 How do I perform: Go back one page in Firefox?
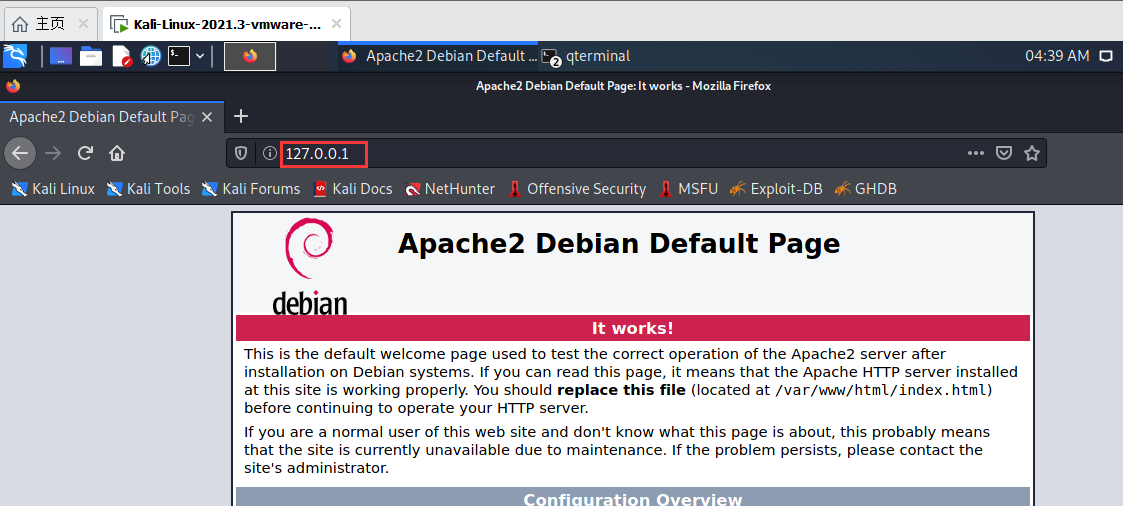click(20, 152)
